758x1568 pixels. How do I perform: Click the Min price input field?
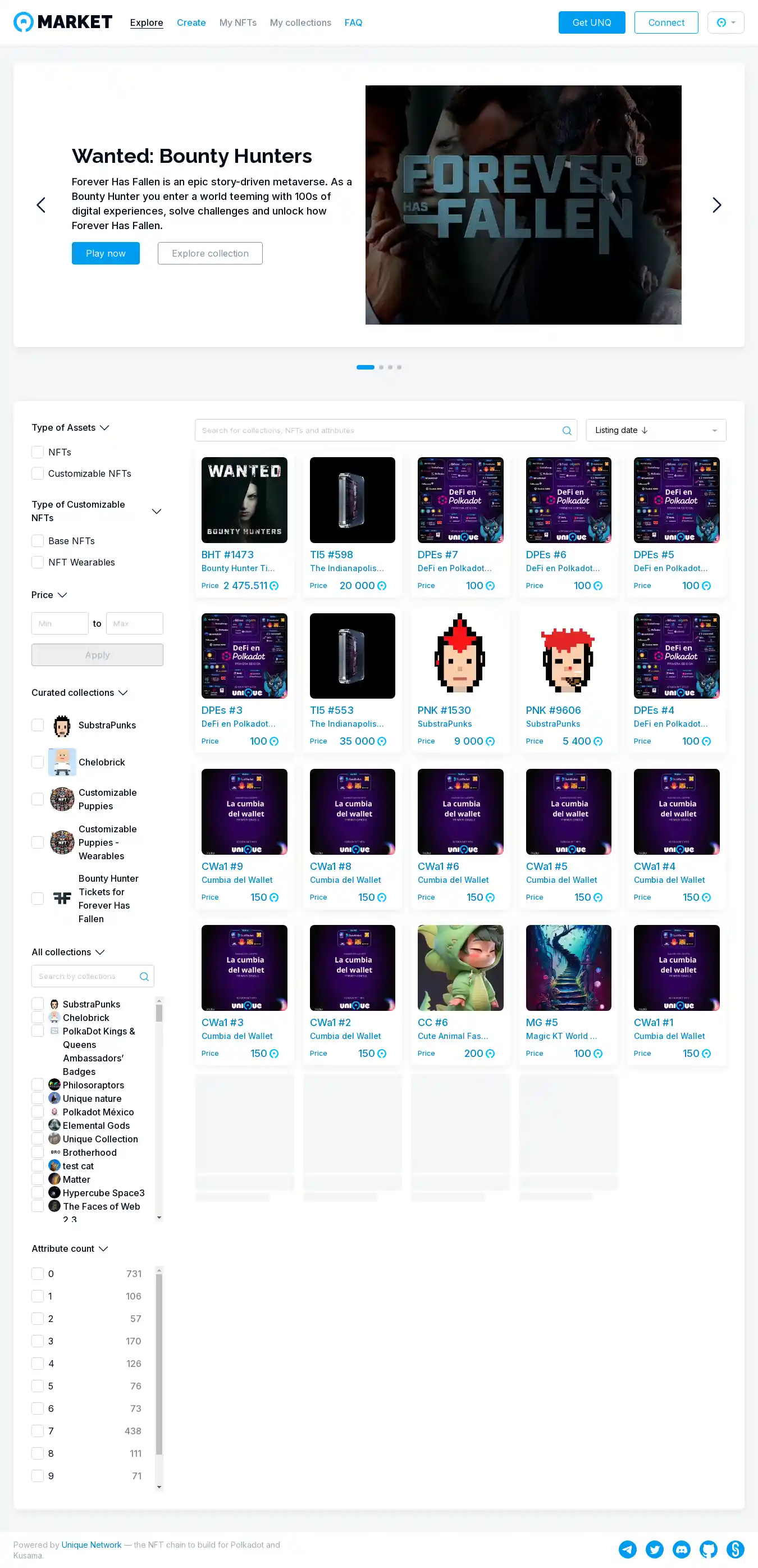(x=60, y=623)
